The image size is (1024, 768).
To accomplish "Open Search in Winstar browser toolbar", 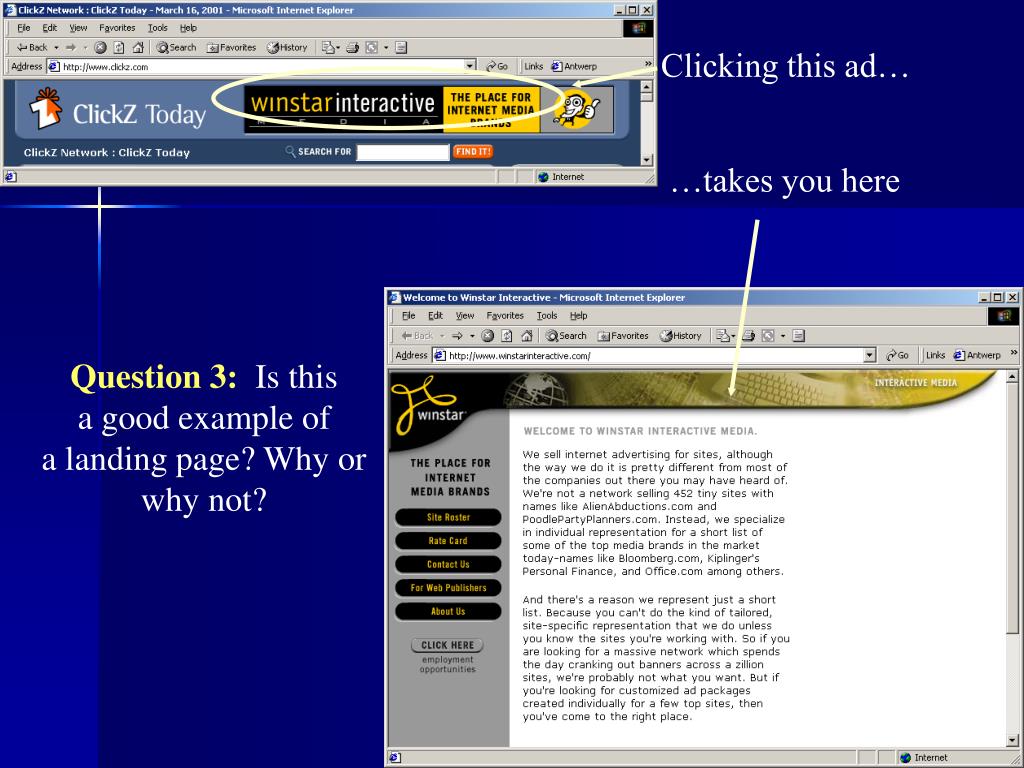I will tap(566, 336).
